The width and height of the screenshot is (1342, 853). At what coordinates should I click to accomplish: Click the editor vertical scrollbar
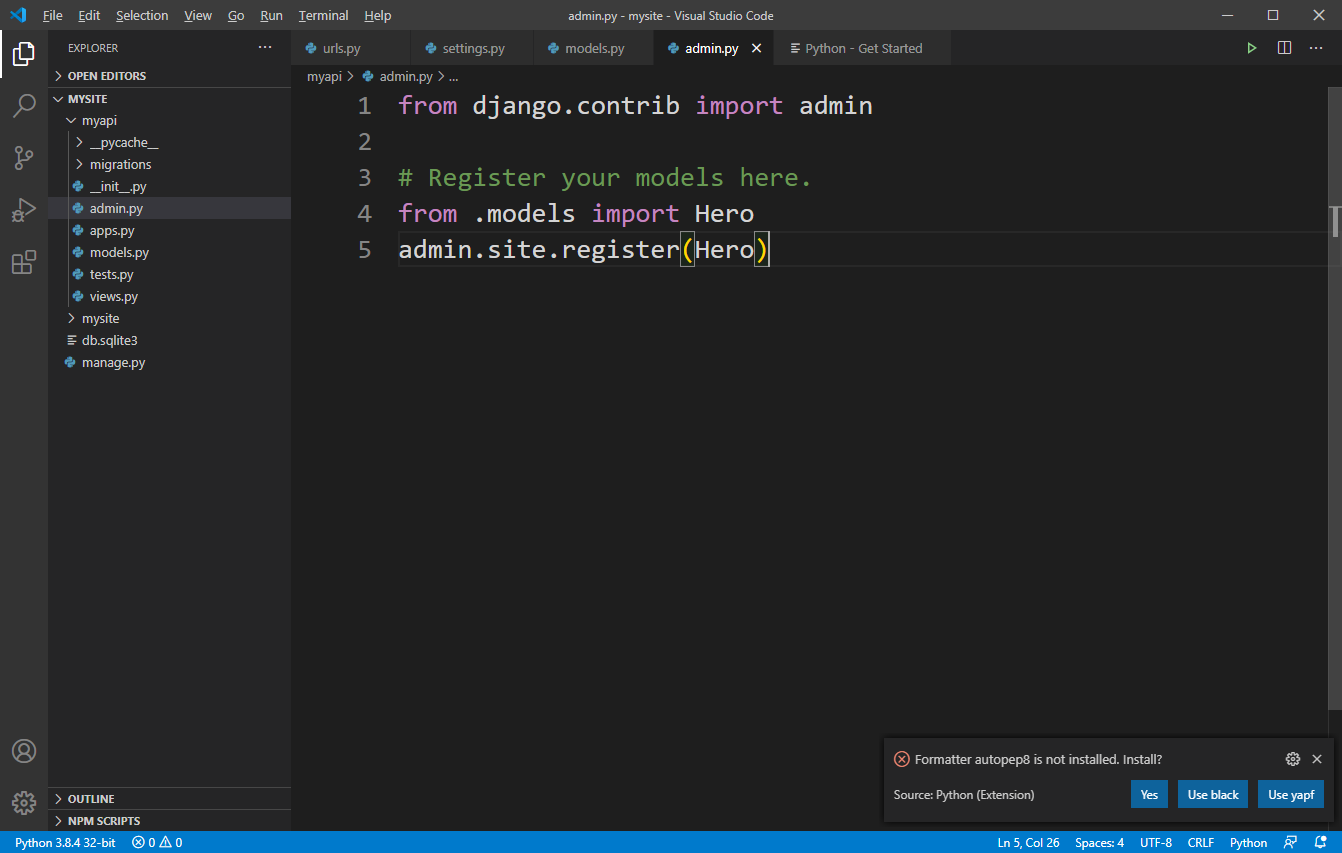coord(1335,400)
